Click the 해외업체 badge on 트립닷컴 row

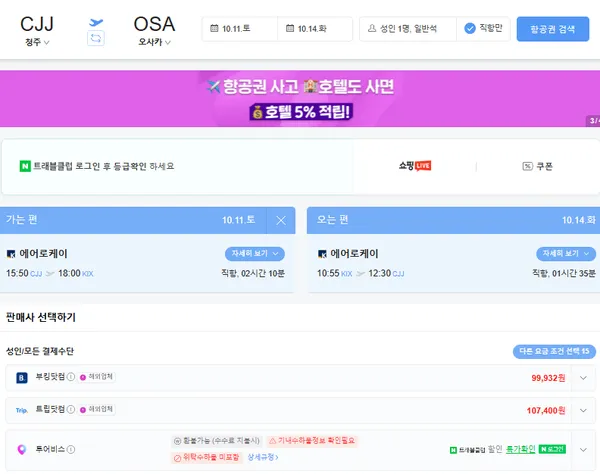(x=96, y=409)
